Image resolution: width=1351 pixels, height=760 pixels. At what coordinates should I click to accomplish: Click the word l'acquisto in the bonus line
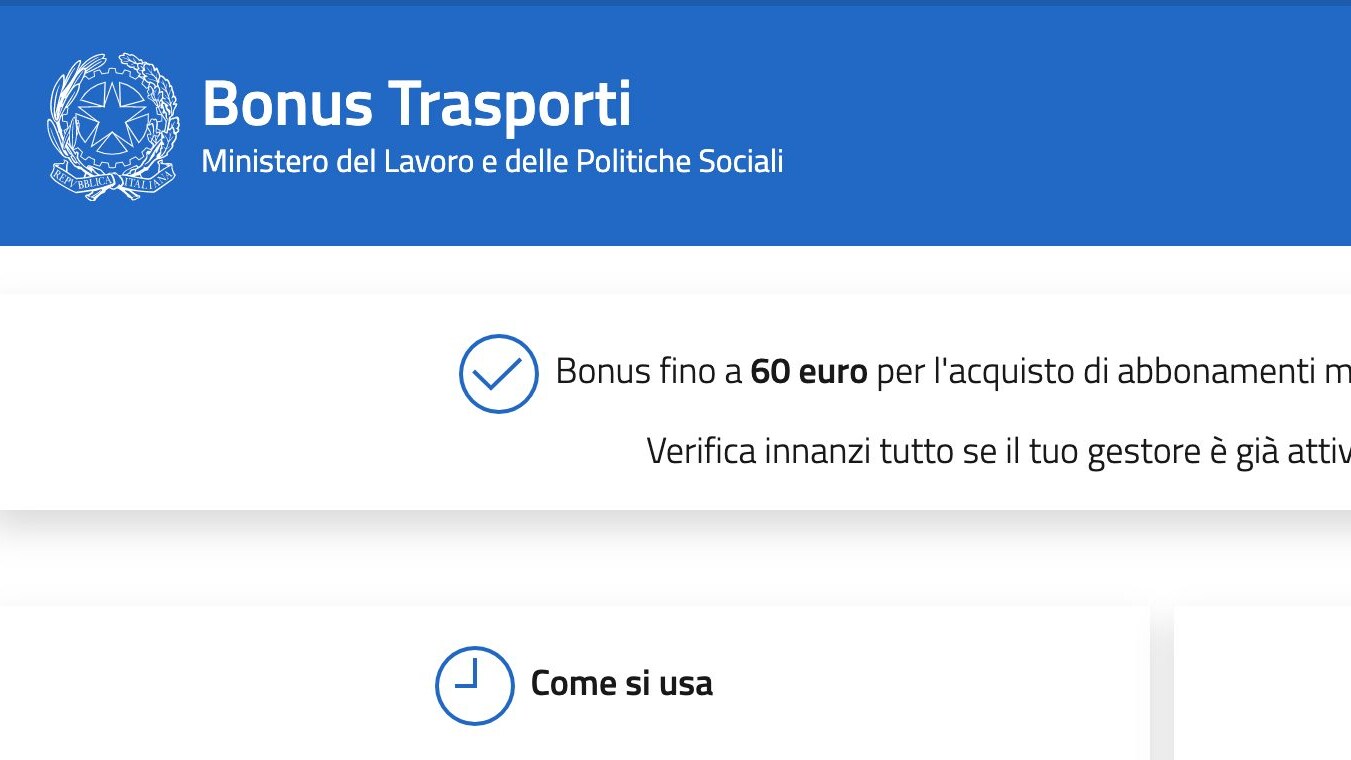click(x=1011, y=372)
